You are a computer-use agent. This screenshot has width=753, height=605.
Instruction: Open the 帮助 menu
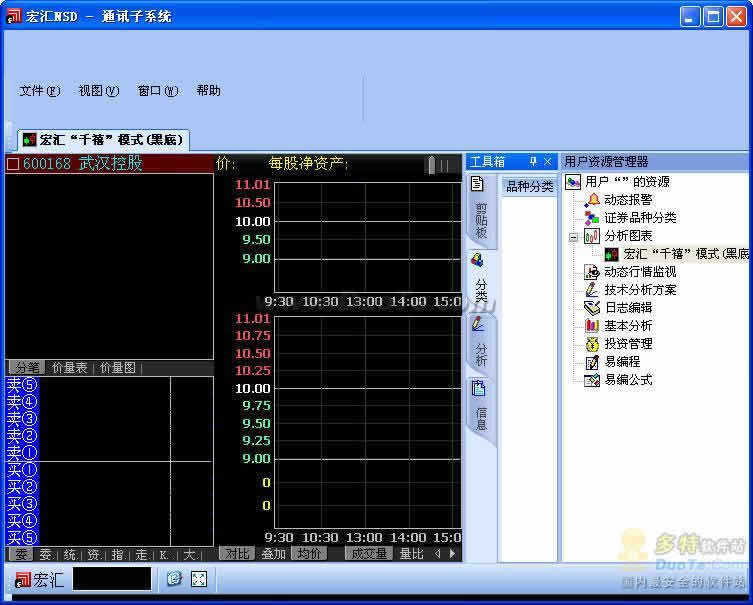[x=208, y=90]
